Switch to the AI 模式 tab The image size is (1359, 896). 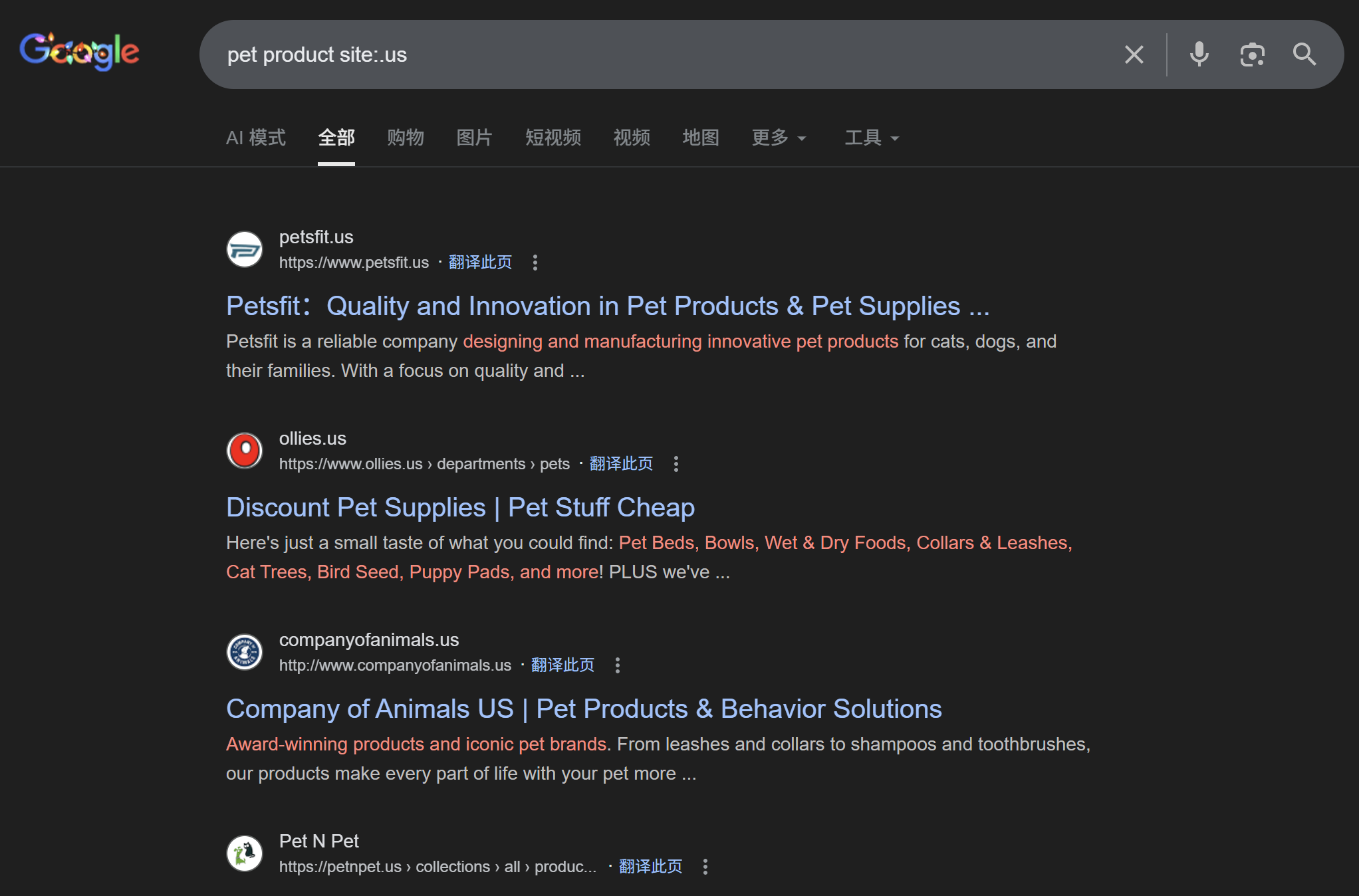tap(256, 138)
